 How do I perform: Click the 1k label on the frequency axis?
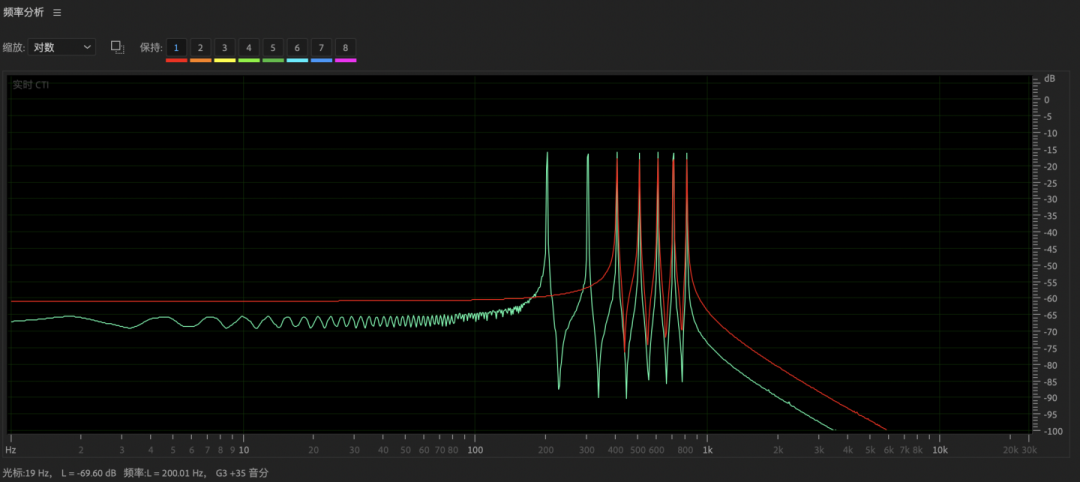[707, 449]
